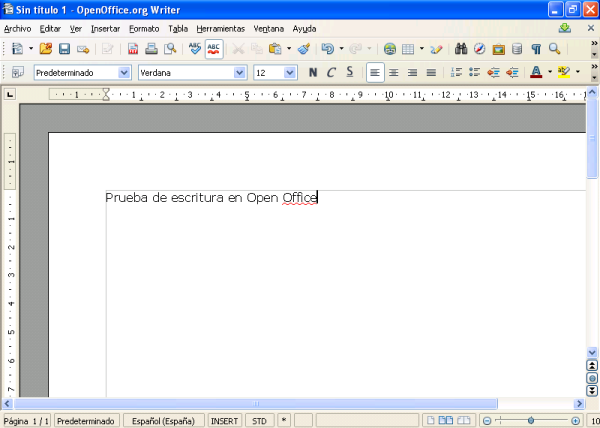
Task: Click the horizontal scrollbar below the document
Action: (x=300, y=403)
